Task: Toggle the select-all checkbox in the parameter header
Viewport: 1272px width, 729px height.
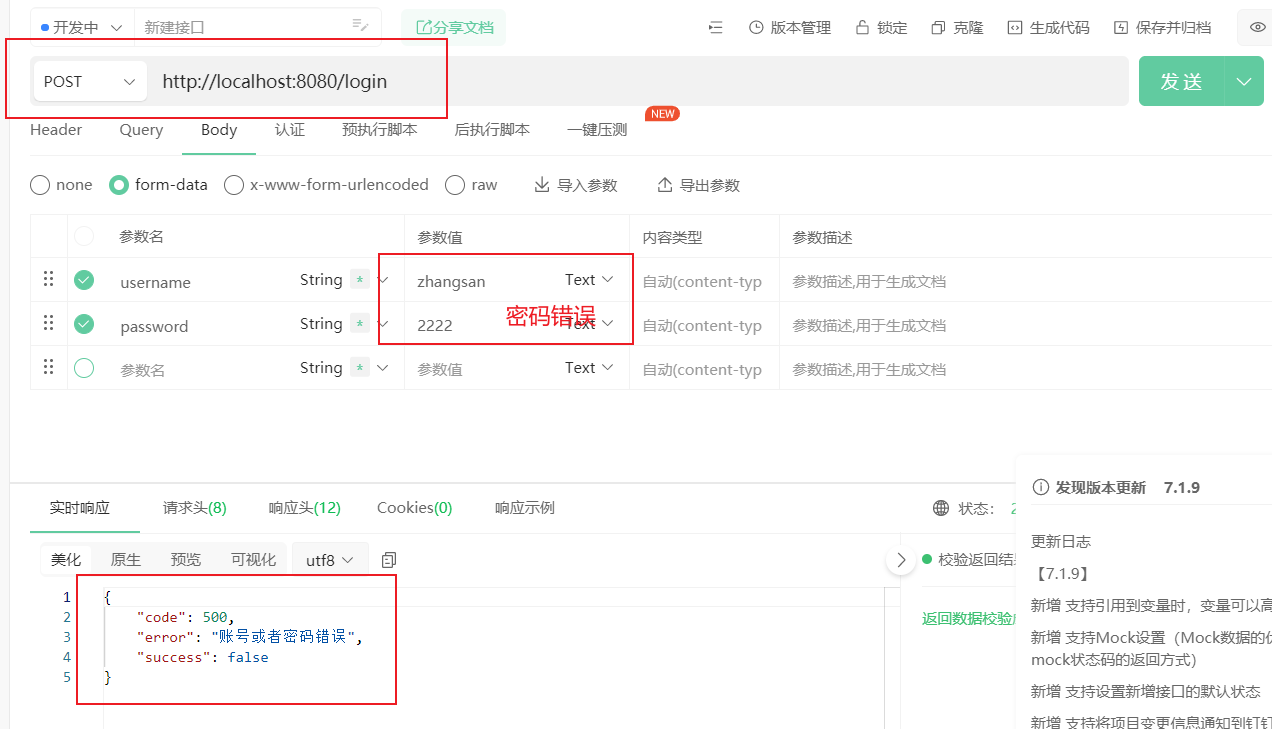Action: click(84, 236)
